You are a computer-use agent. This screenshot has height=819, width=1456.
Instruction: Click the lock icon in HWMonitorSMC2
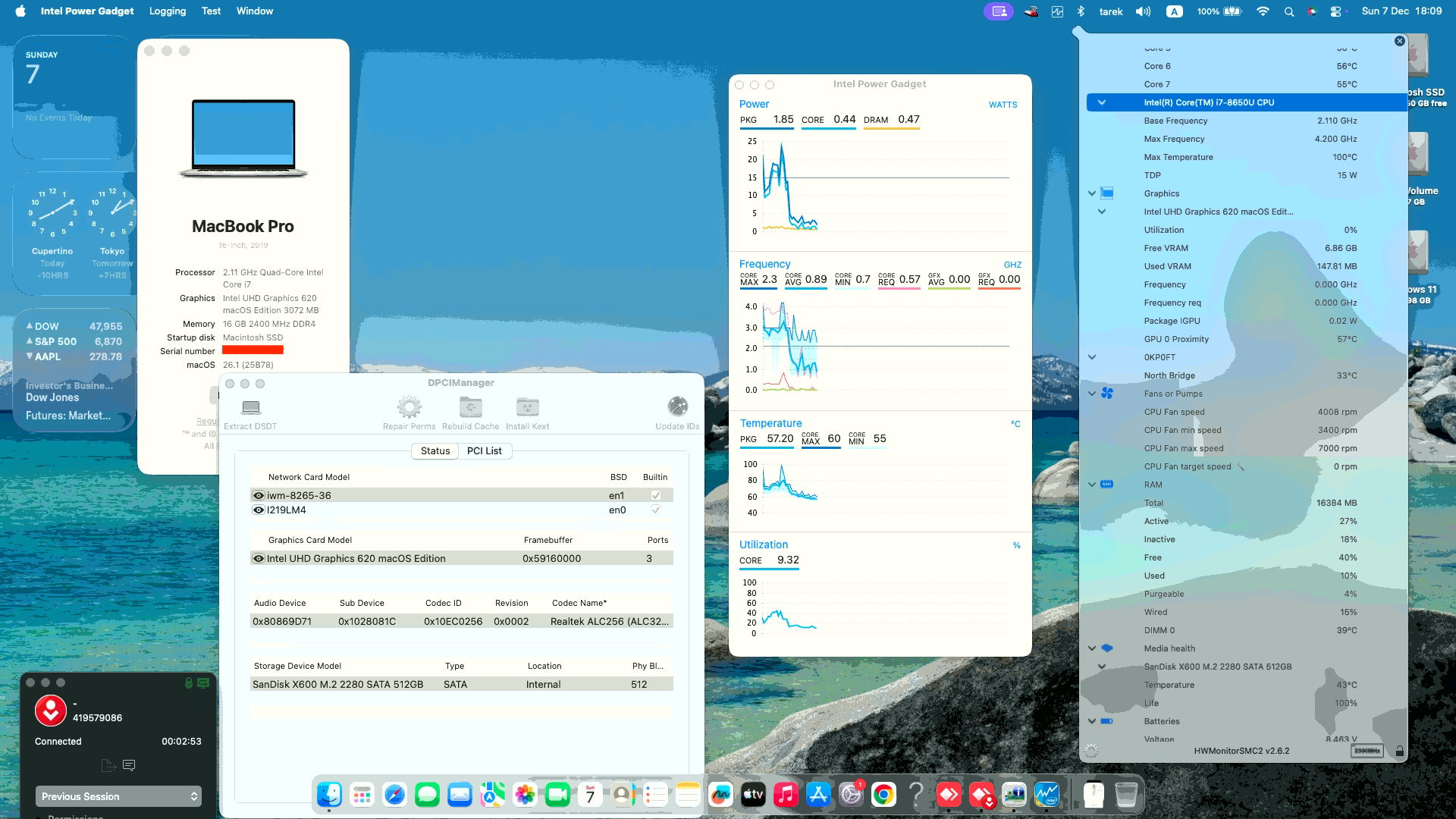tap(1401, 751)
